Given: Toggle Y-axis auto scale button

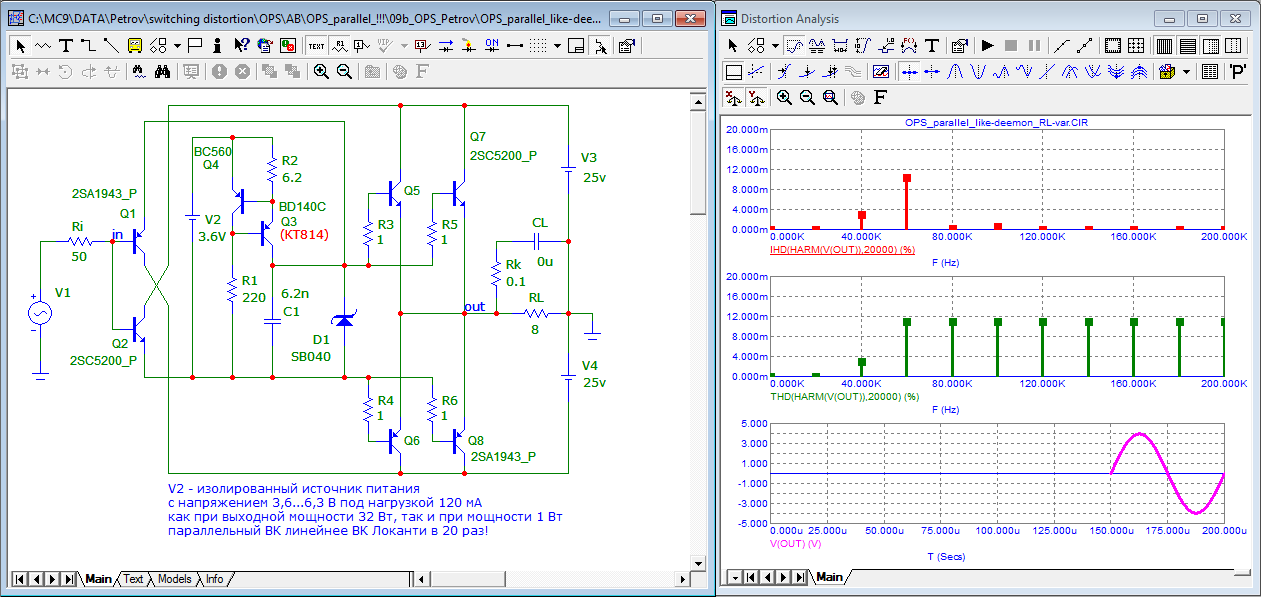Looking at the screenshot, I should click(757, 97).
